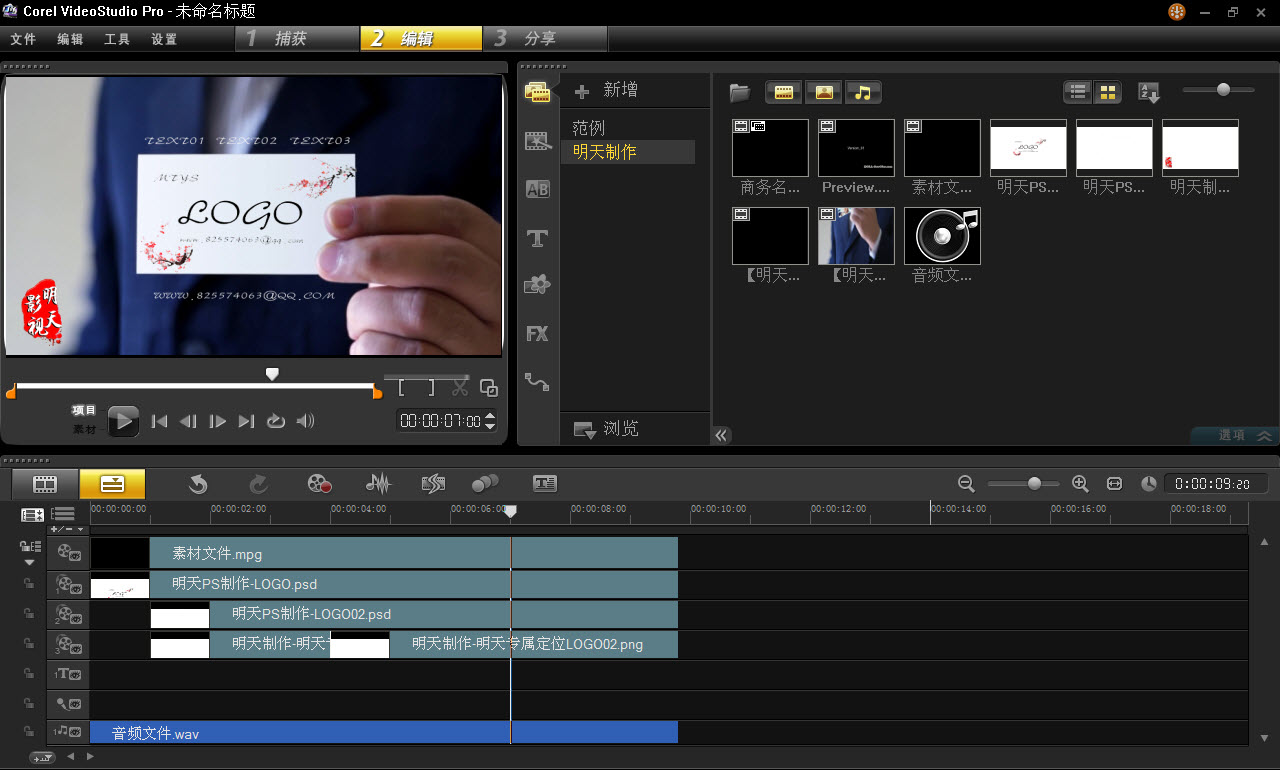Open the Media library panel icon
Image resolution: width=1280 pixels, height=770 pixels.
point(538,92)
